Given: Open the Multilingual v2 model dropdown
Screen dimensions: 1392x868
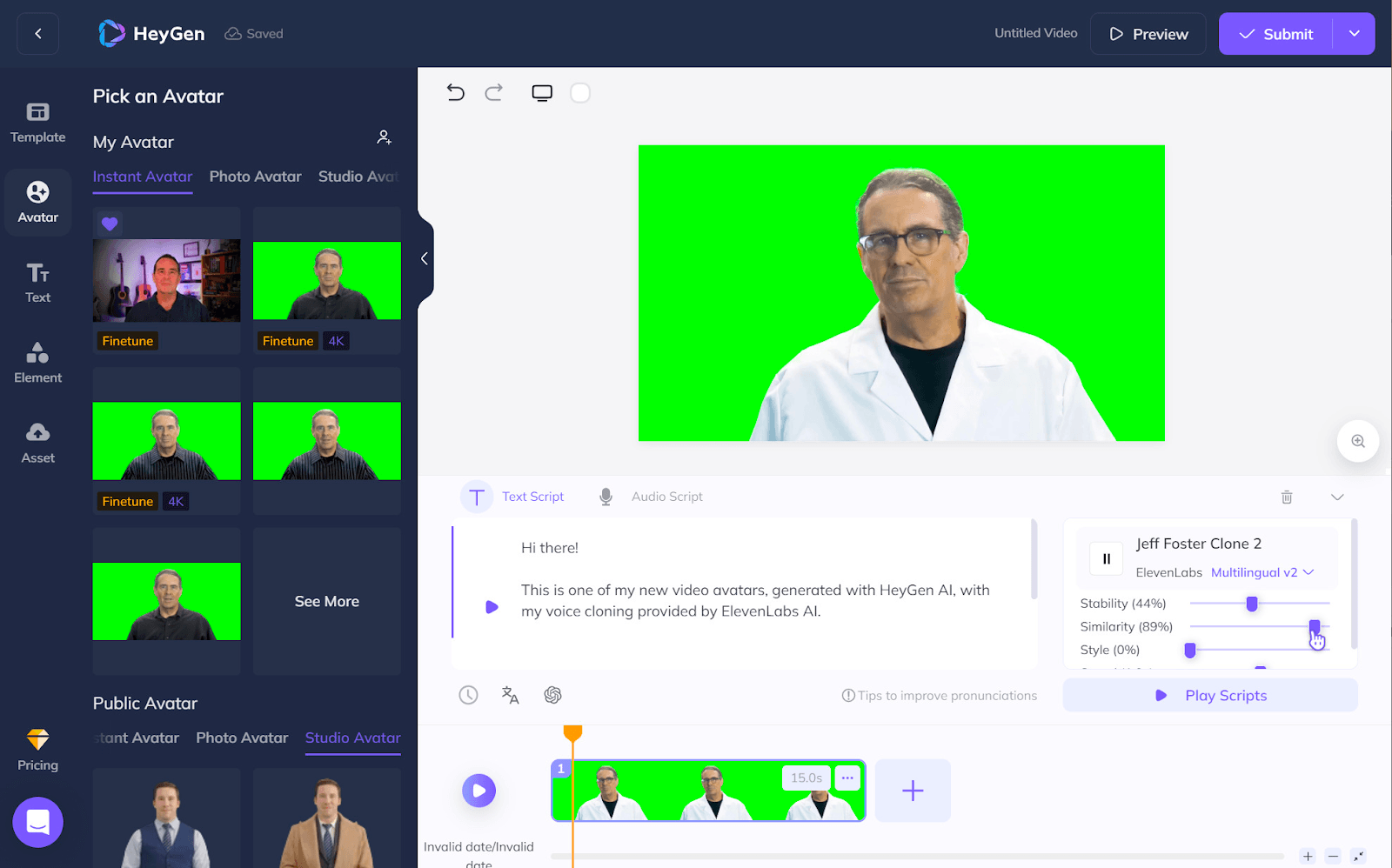Looking at the screenshot, I should point(1261,572).
